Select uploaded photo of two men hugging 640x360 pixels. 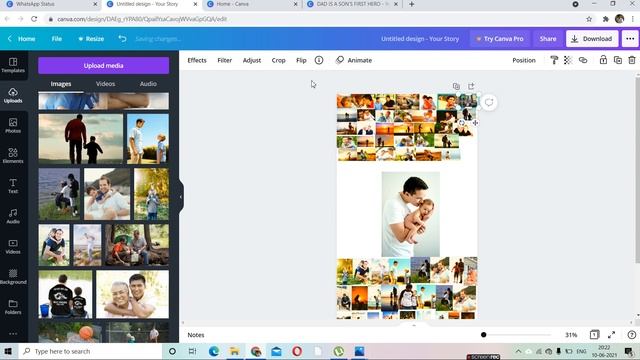coord(132,294)
